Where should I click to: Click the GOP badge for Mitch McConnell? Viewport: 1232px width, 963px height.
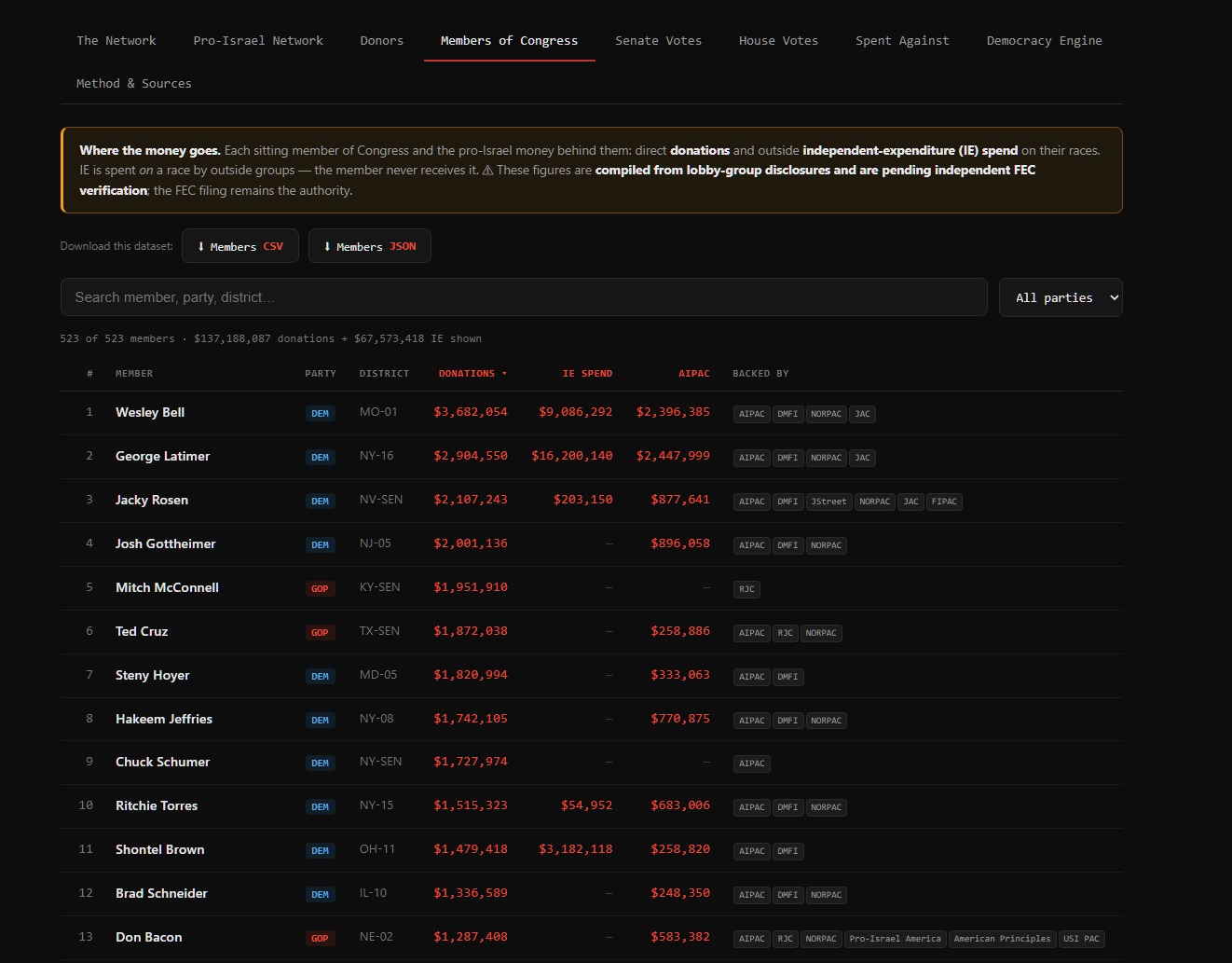320,589
